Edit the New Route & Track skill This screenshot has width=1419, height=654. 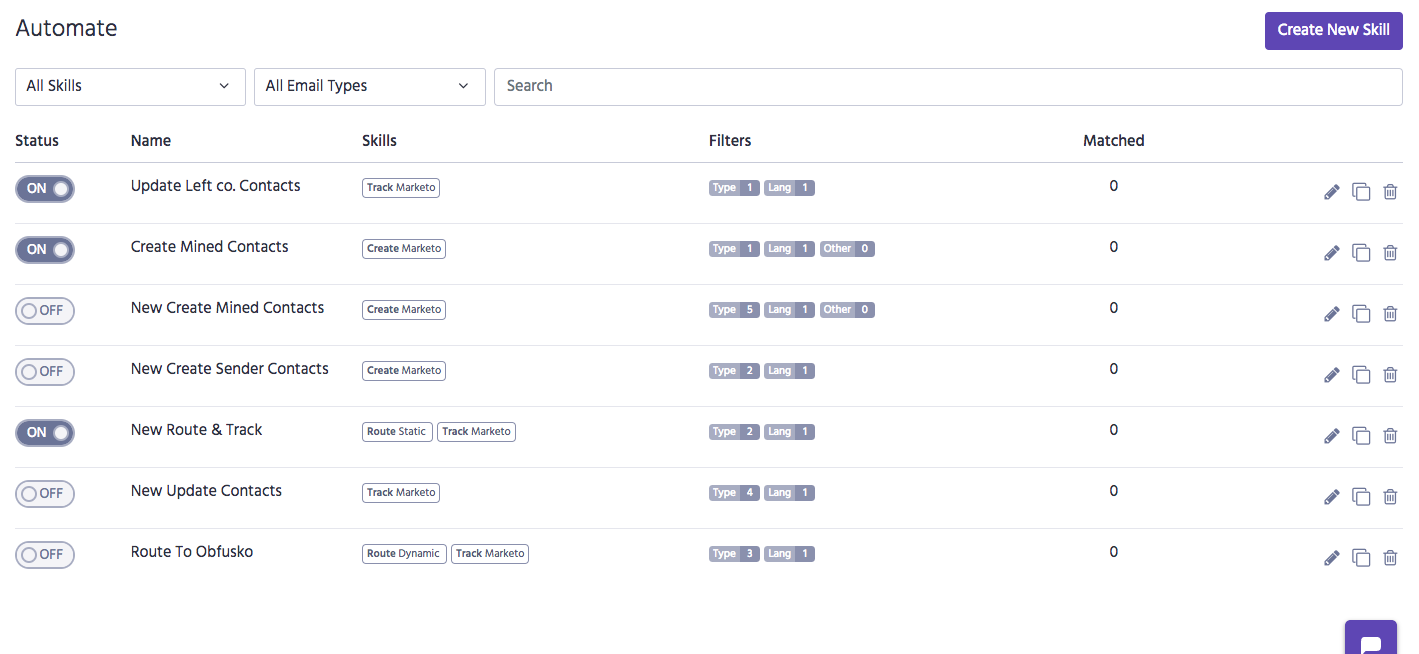[x=1331, y=436]
